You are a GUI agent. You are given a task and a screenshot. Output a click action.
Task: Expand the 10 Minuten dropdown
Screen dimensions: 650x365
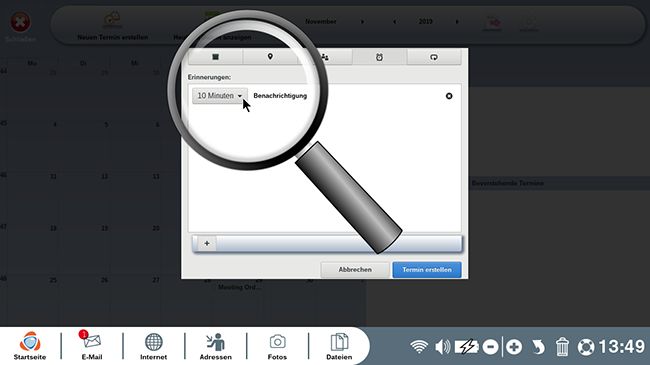220,96
